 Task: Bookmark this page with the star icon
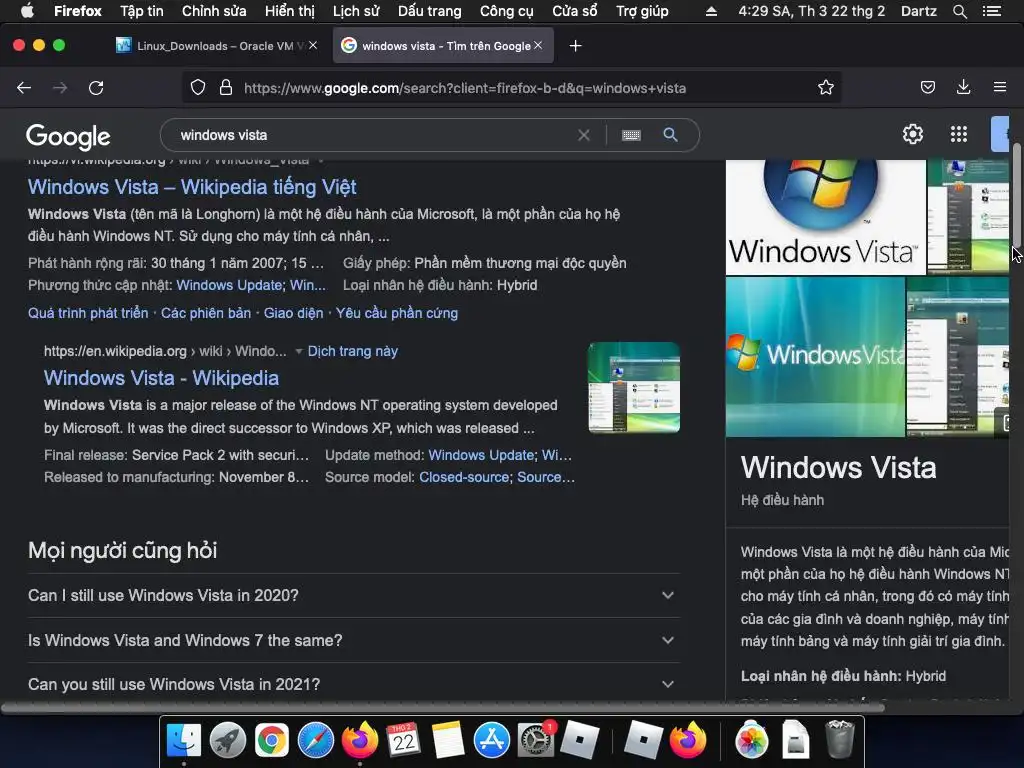click(825, 88)
